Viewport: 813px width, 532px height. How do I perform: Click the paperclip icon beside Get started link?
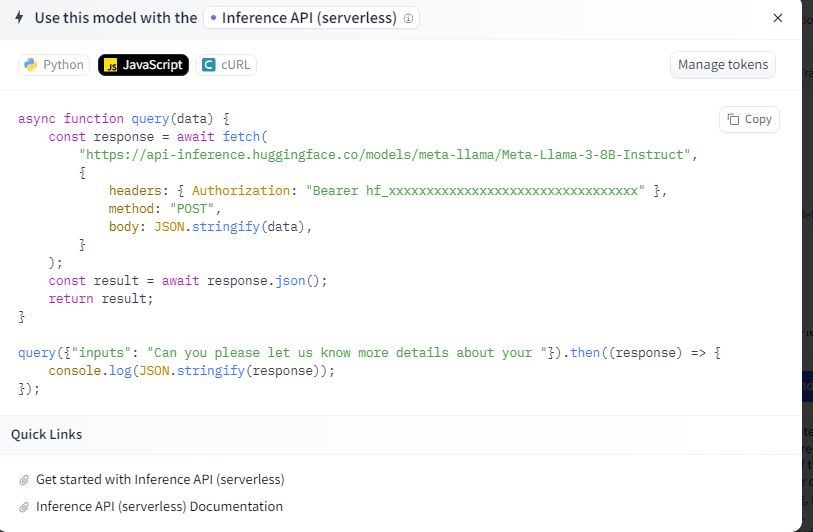coord(24,480)
